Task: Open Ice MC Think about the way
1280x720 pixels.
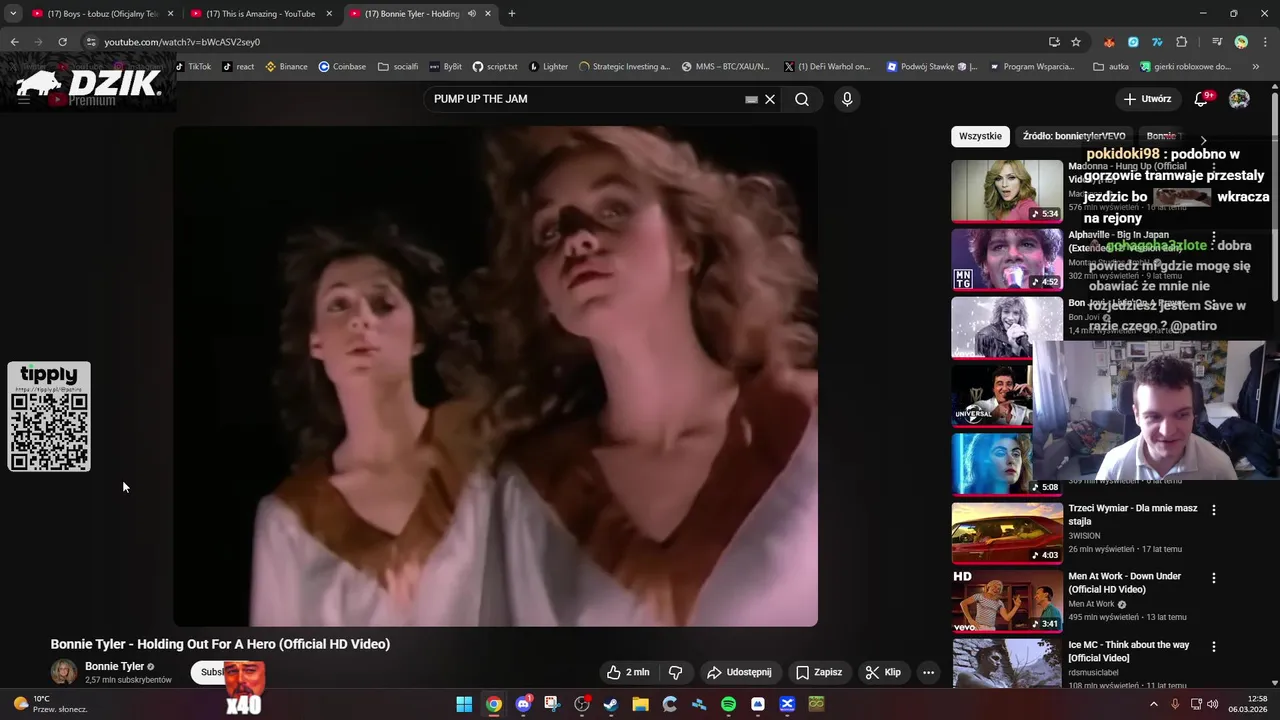Action: [x=1128, y=651]
